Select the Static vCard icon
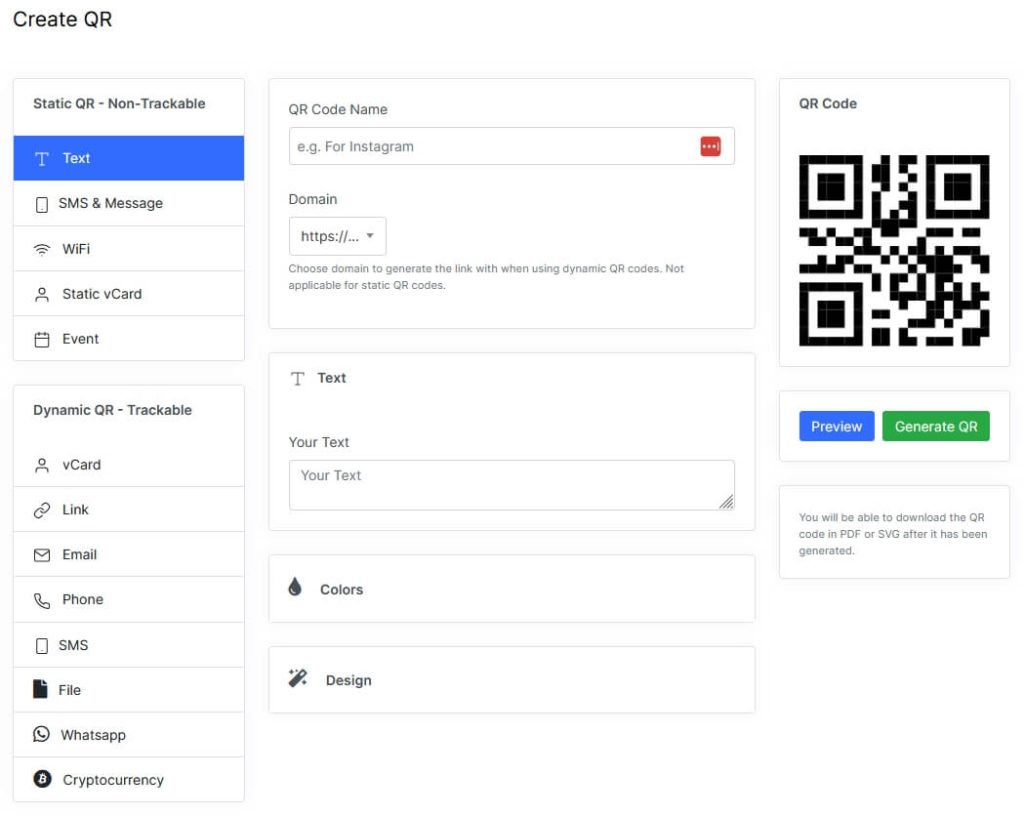The width and height of the screenshot is (1024, 815). click(x=41, y=293)
